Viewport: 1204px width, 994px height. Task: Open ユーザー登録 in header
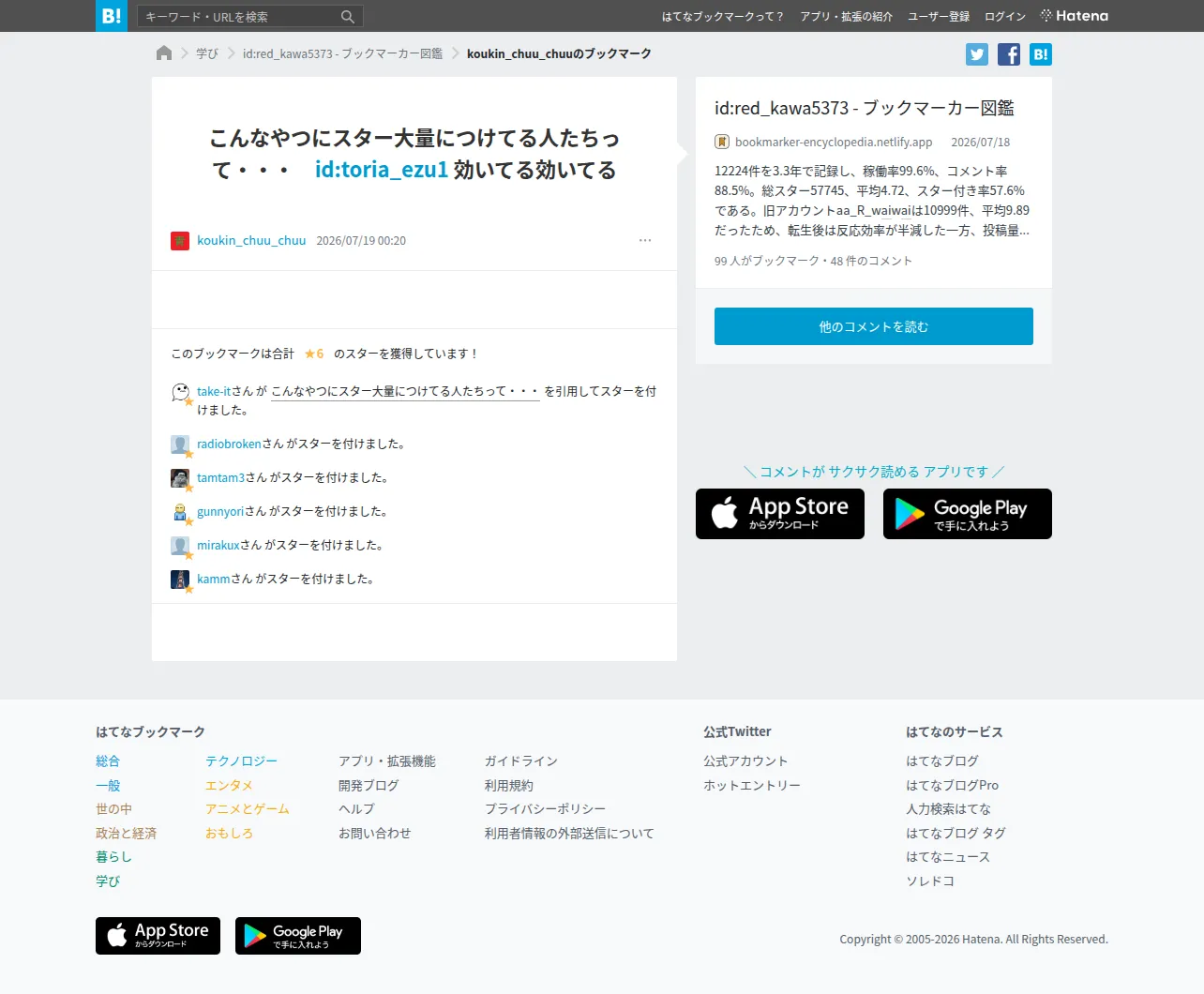pyautogui.click(x=939, y=17)
